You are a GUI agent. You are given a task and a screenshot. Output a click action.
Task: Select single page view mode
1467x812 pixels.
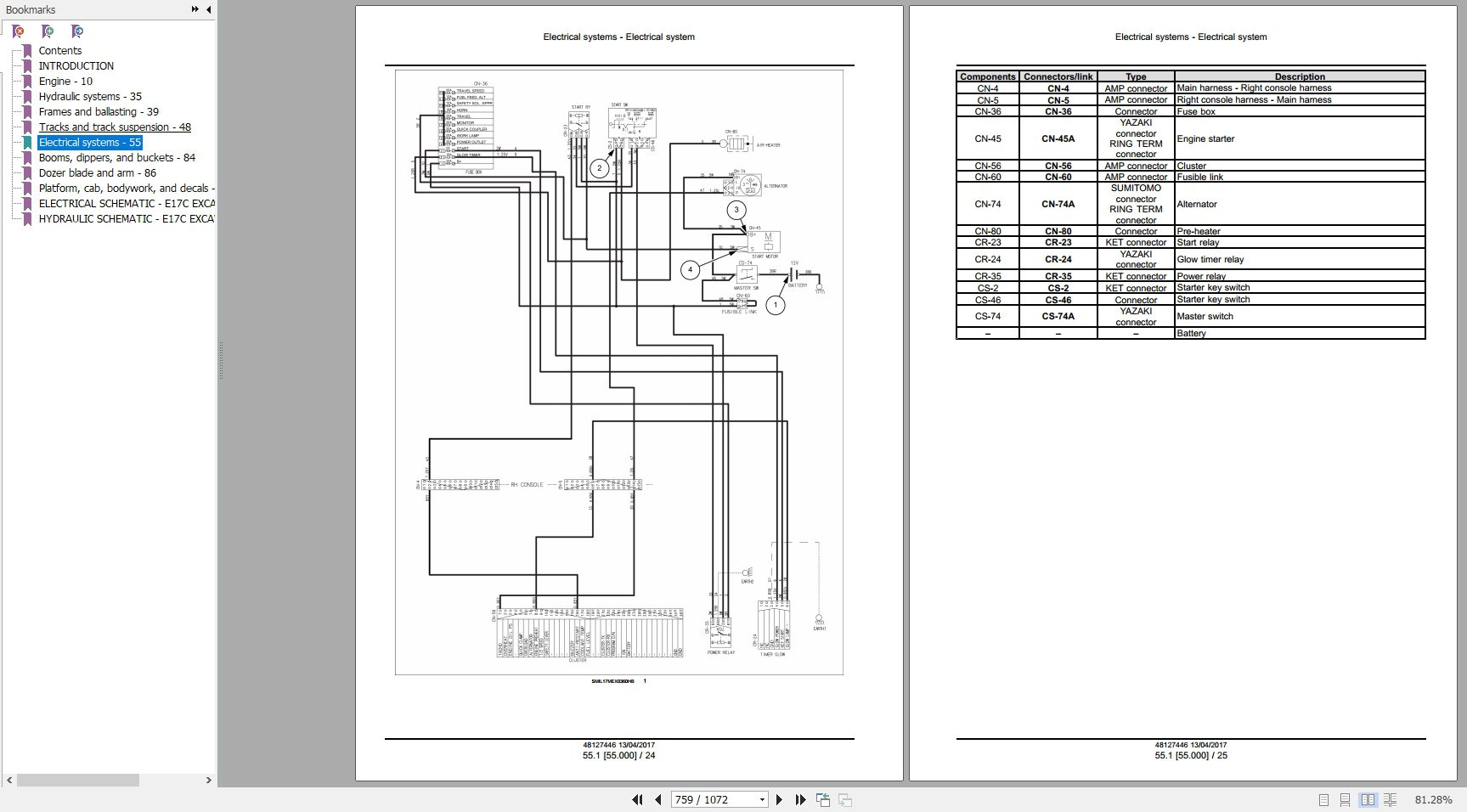1323,799
